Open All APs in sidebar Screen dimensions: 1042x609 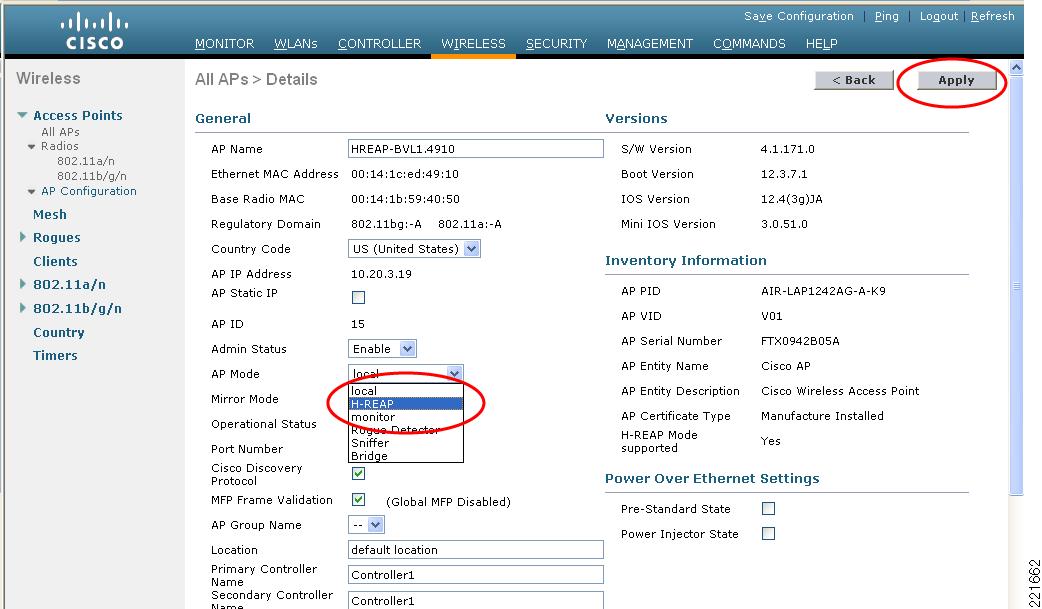(x=60, y=132)
